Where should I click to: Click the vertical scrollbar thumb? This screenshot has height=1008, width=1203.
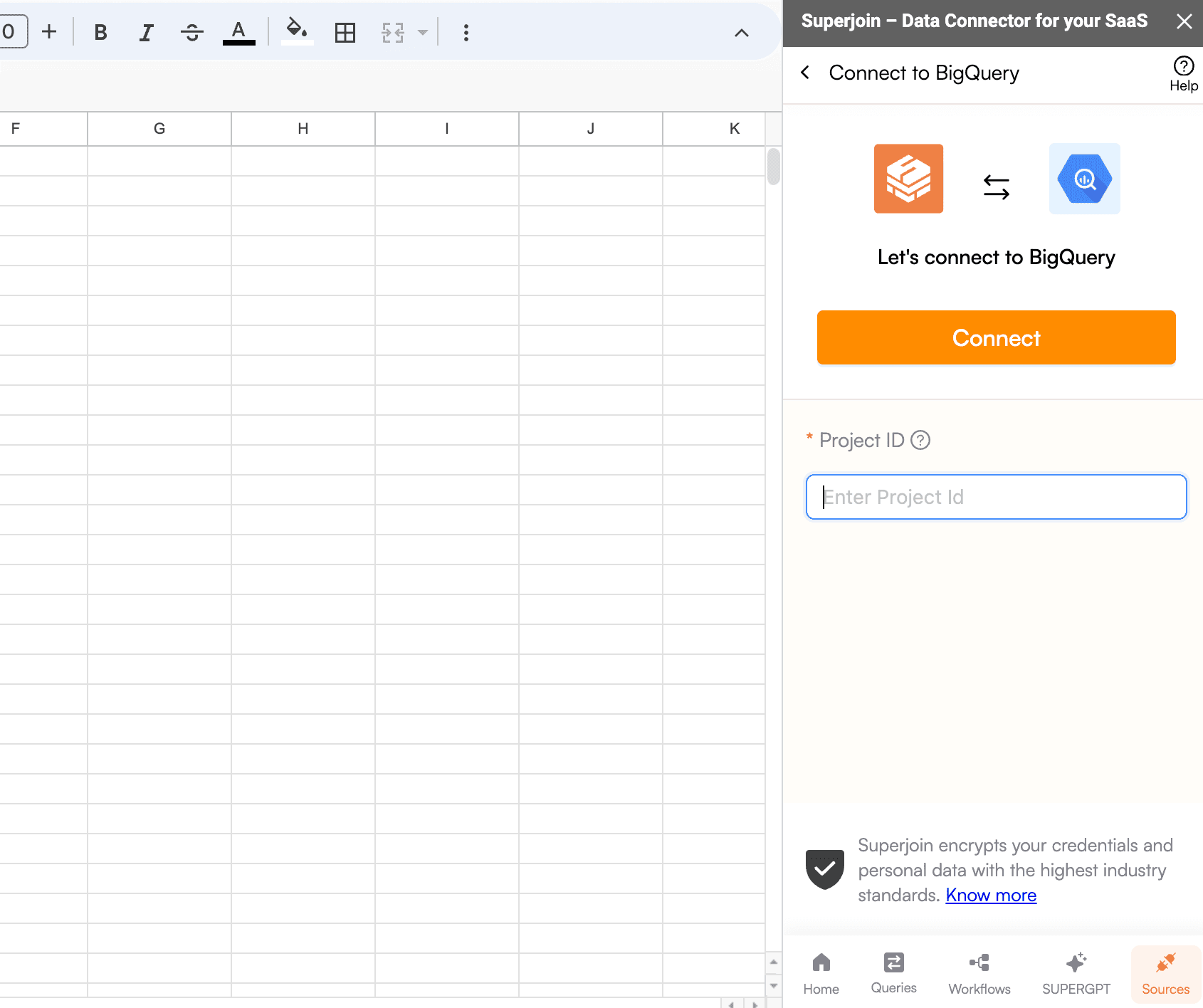click(x=773, y=166)
